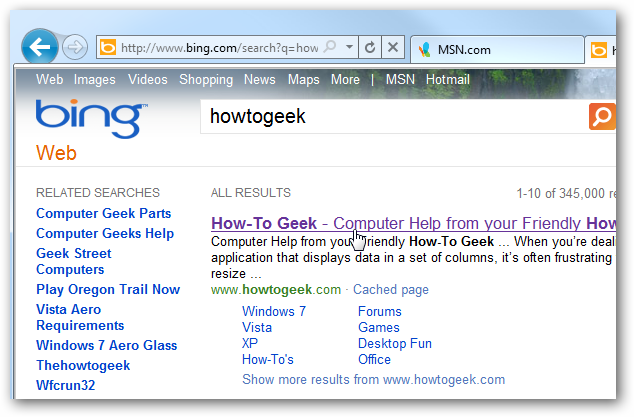This screenshot has width=634, height=417.
Task: Click the MSN butterfly tab icon
Action: tap(425, 50)
